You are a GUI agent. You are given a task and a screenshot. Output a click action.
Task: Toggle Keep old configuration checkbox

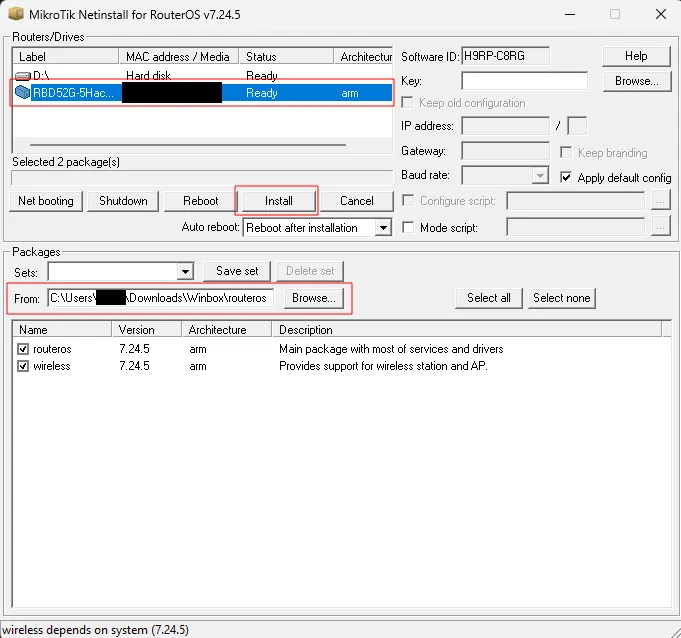(x=407, y=102)
